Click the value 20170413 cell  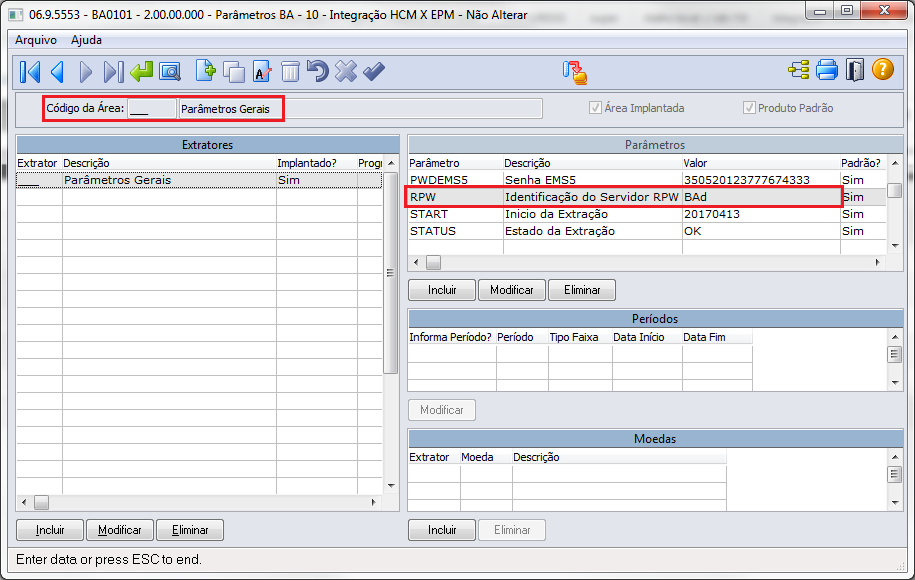click(x=761, y=214)
